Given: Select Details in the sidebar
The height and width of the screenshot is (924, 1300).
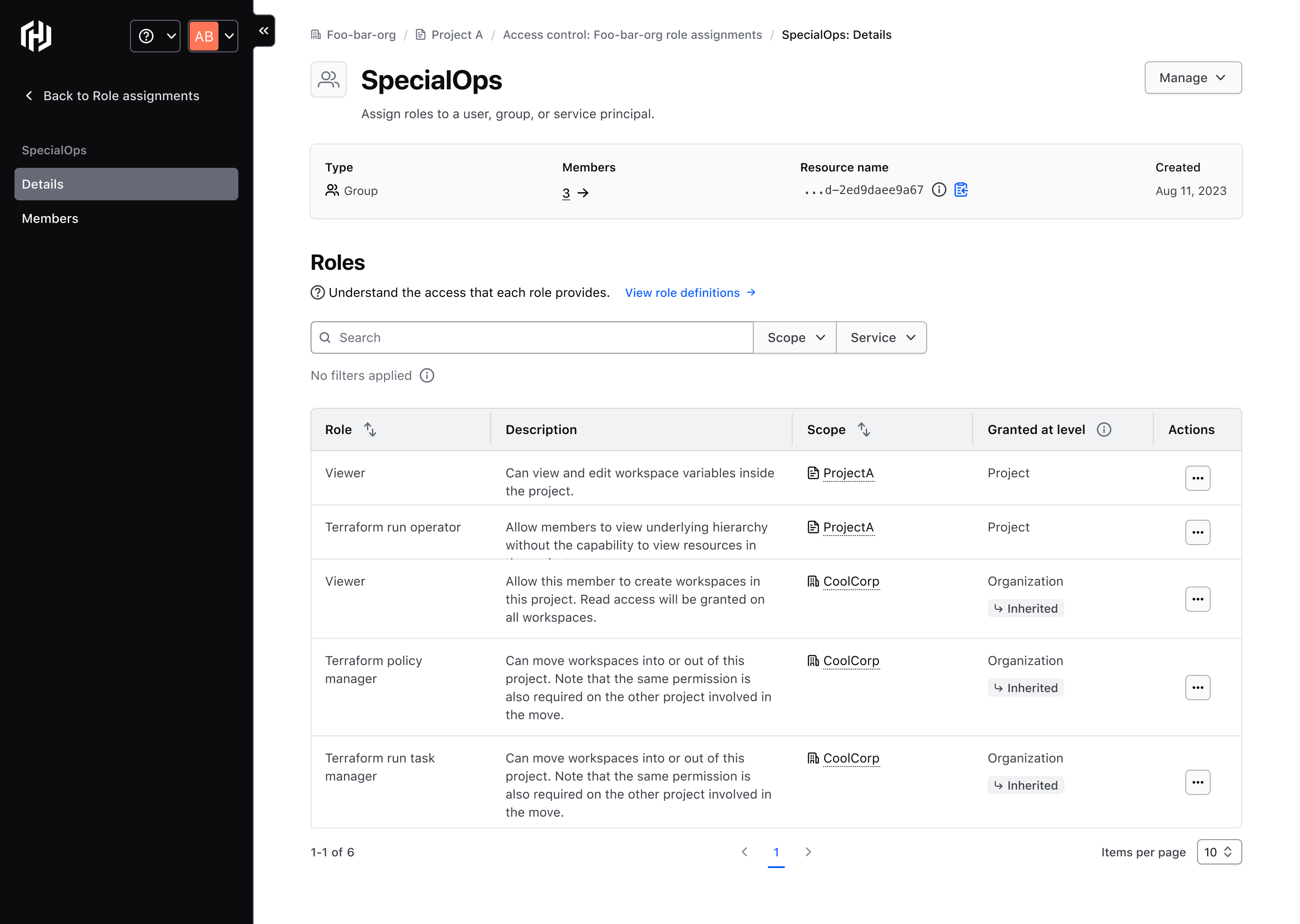Looking at the screenshot, I should tap(126, 184).
